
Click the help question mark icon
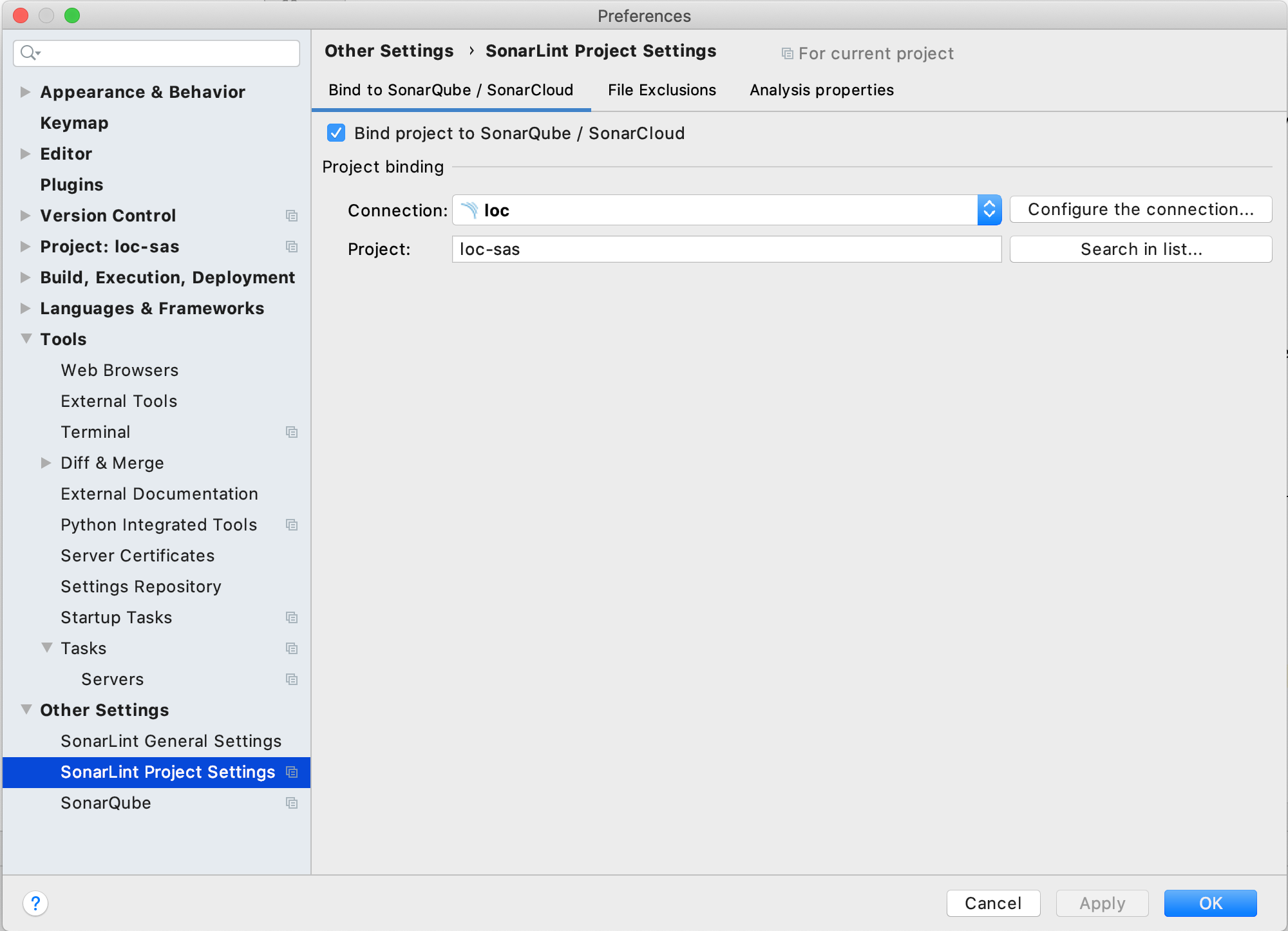click(35, 903)
